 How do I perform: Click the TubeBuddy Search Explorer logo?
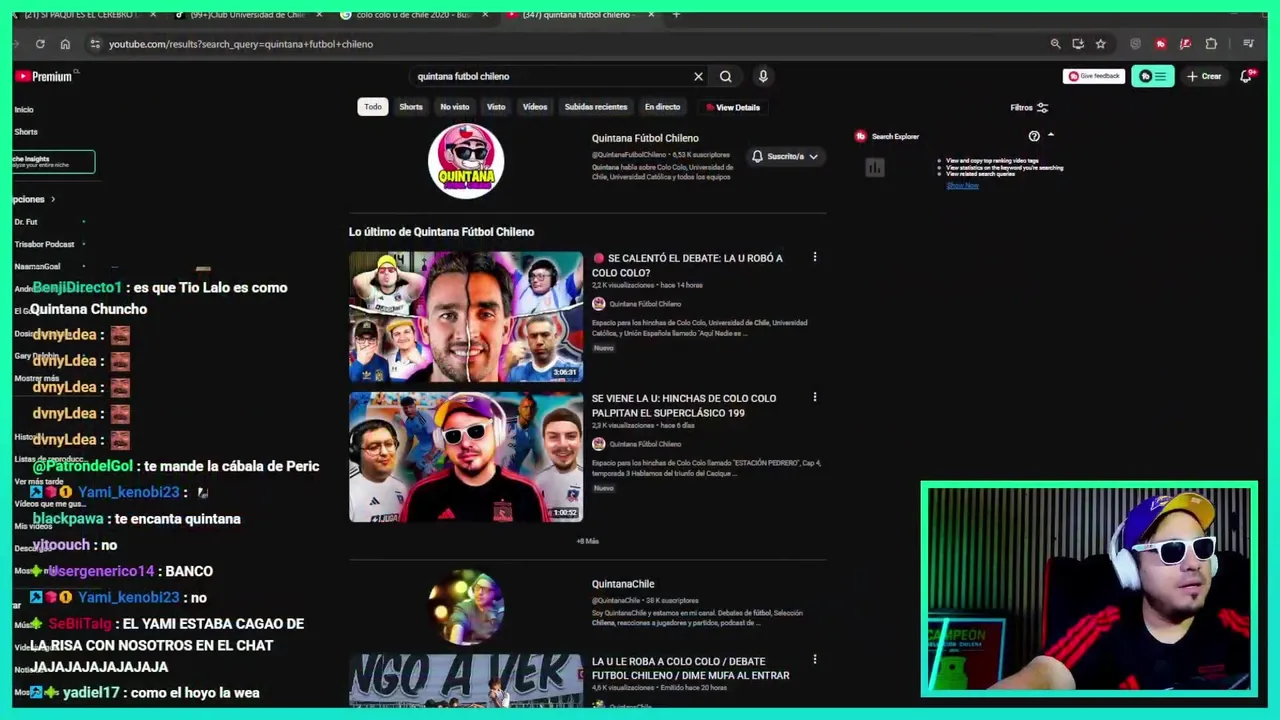[x=860, y=137]
